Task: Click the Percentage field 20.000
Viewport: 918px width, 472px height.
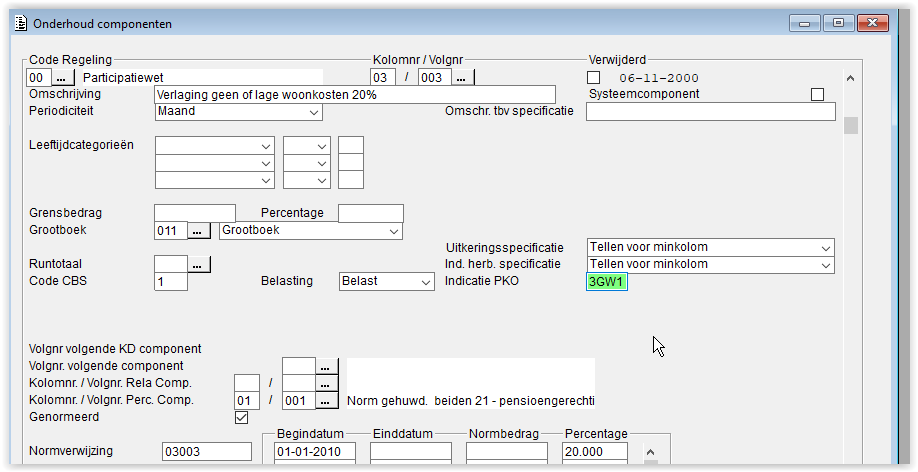Action: (x=595, y=452)
